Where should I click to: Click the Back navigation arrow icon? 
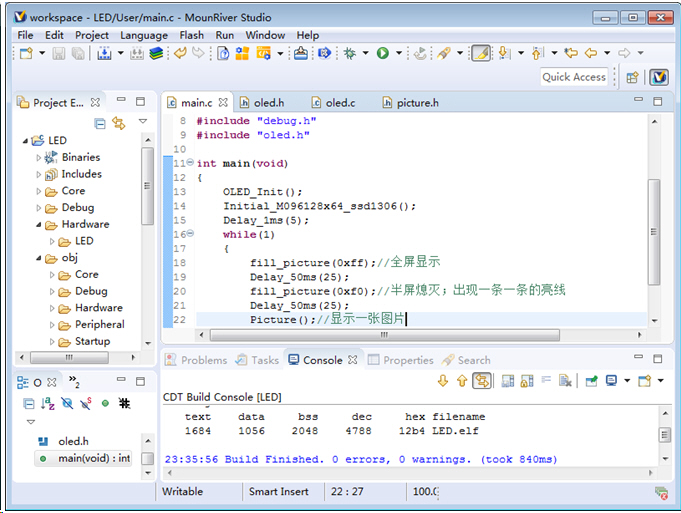(x=591, y=53)
